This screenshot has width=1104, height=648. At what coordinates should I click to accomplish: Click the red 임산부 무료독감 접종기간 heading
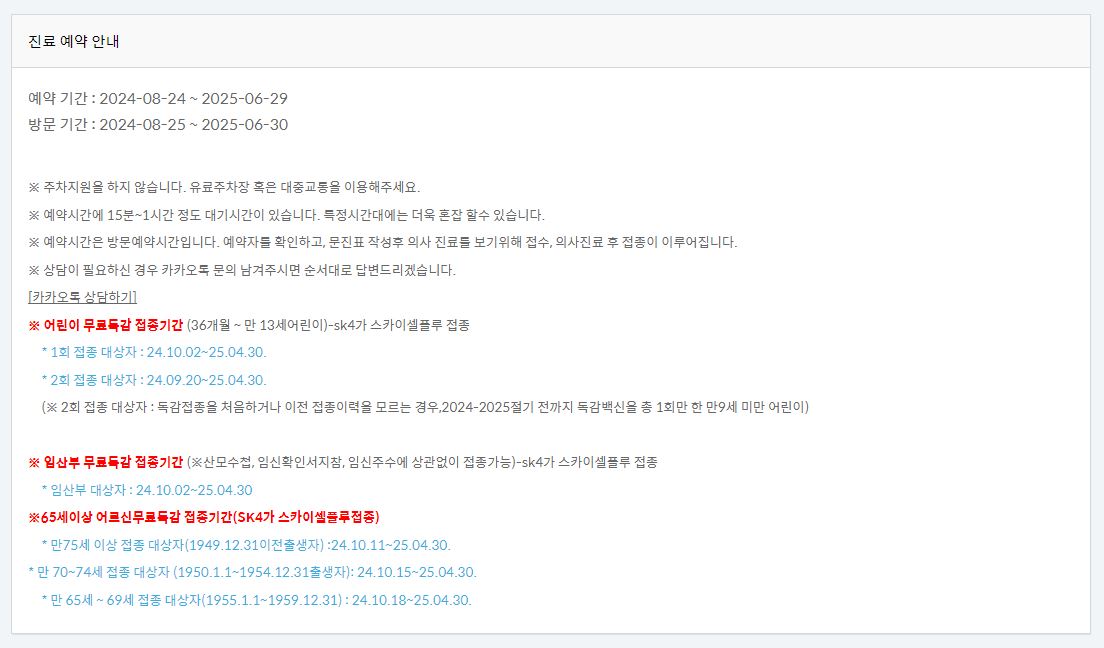pyautogui.click(x=106, y=462)
